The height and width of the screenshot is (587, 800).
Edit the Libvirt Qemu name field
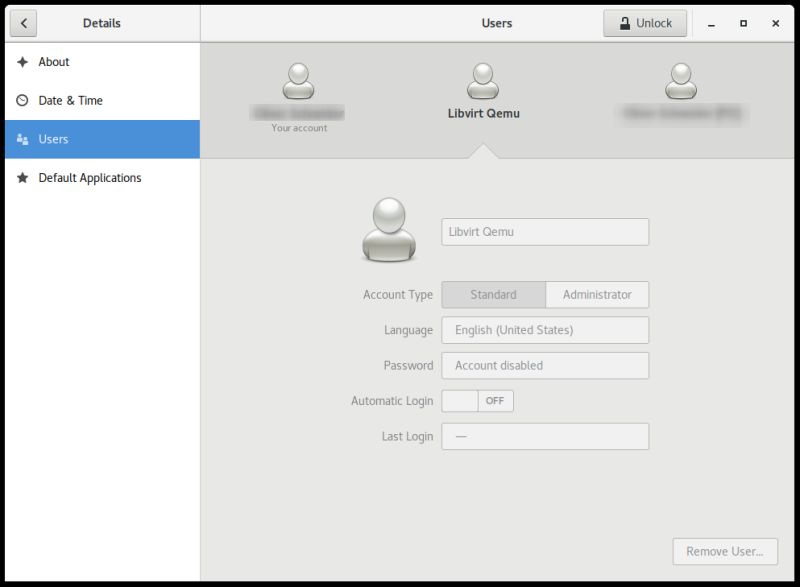pos(545,231)
